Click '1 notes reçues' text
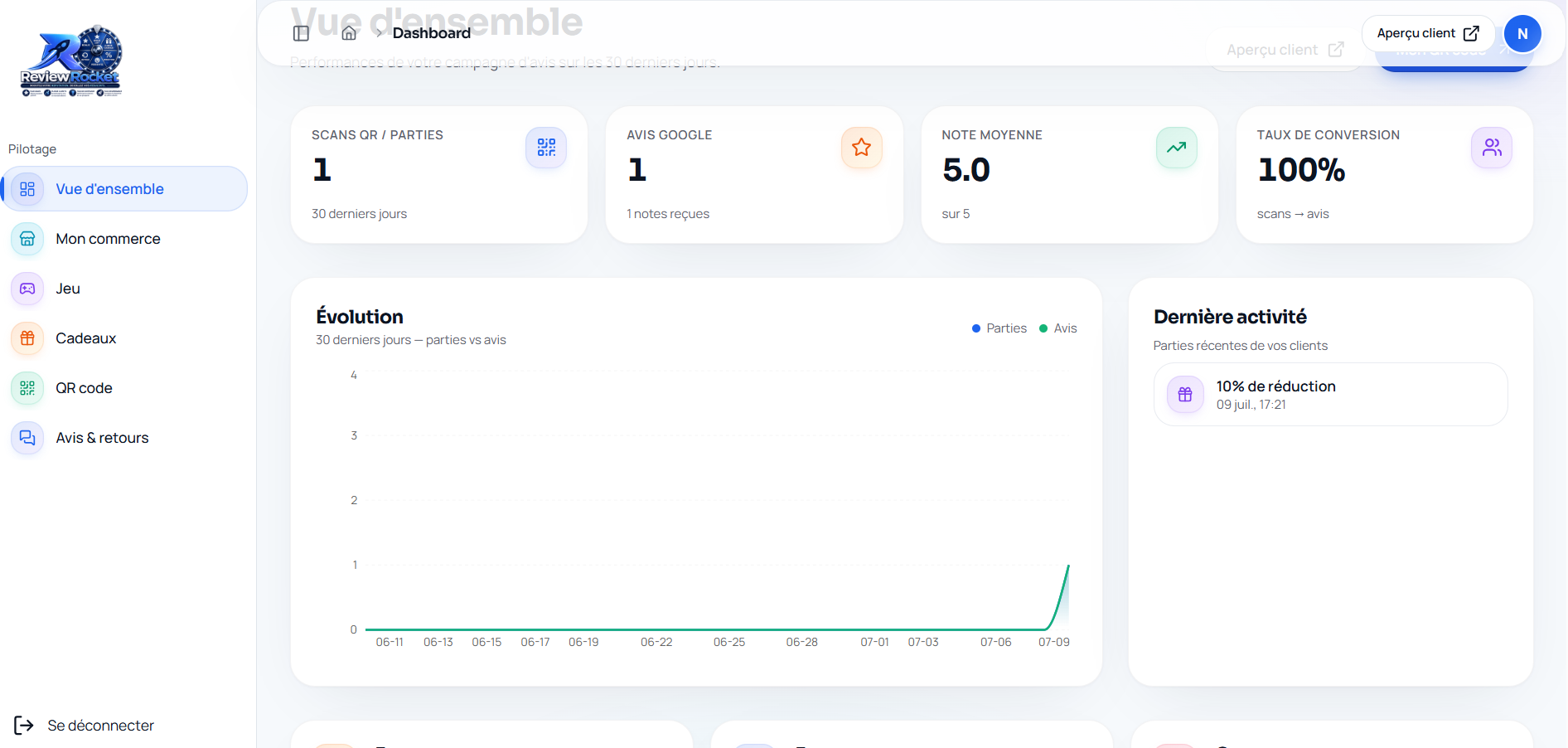Image resolution: width=1568 pixels, height=748 pixels. (x=668, y=214)
